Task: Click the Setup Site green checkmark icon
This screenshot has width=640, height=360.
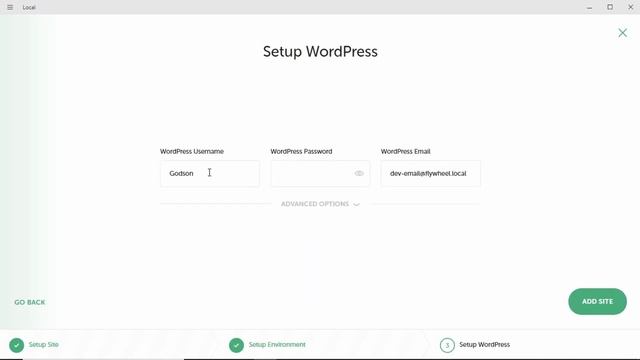Action: point(17,345)
